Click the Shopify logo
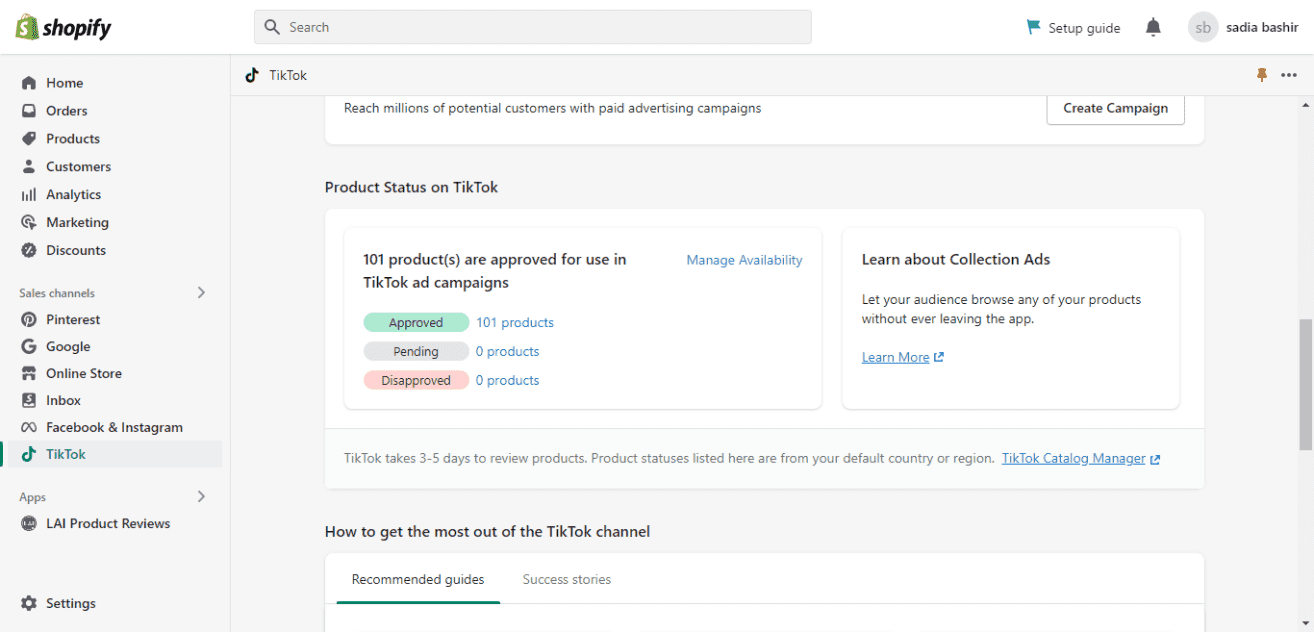 [63, 27]
